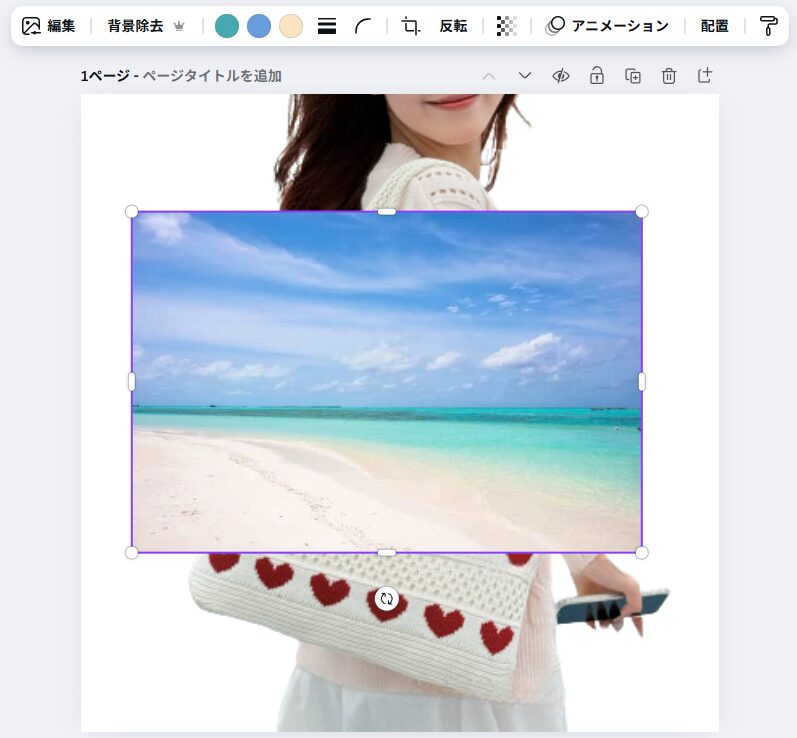Click the right edge crop handle
This screenshot has width=797, height=738.
click(x=642, y=382)
